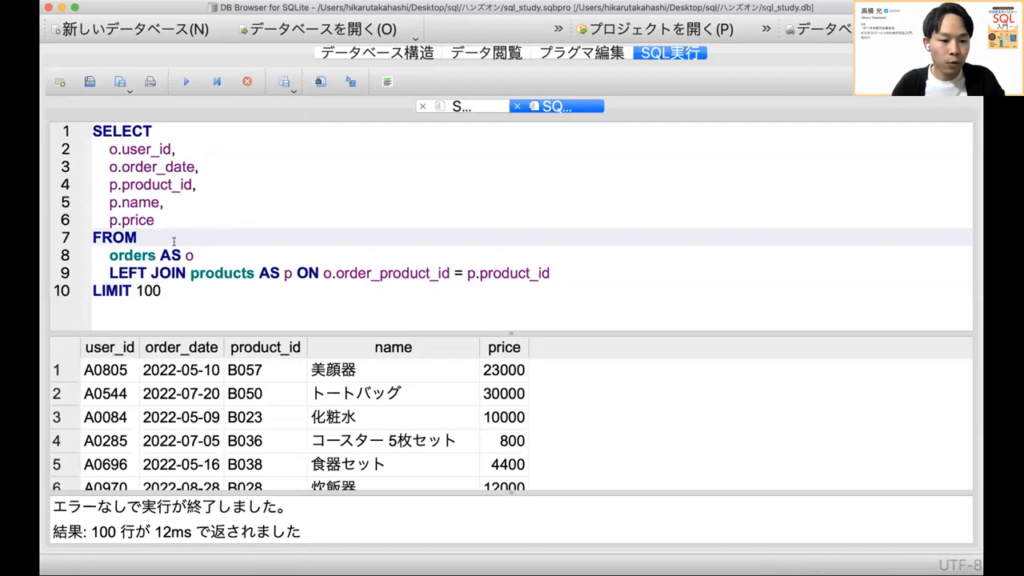The height and width of the screenshot is (576, 1024).
Task: Click the open new SQL tab icon
Action: (60, 82)
